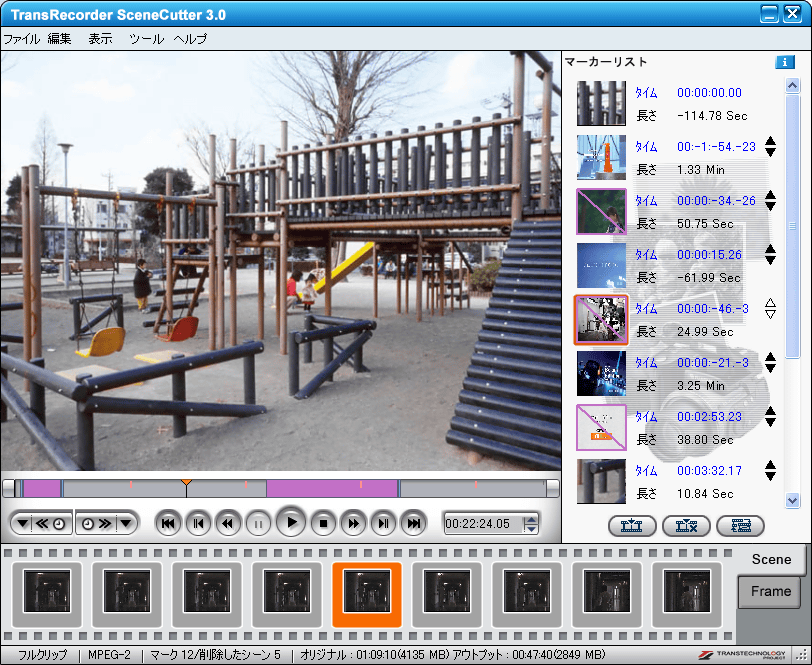Click the マーク 12/削除したシーン 5 status text
The image size is (812, 665).
click(215, 655)
